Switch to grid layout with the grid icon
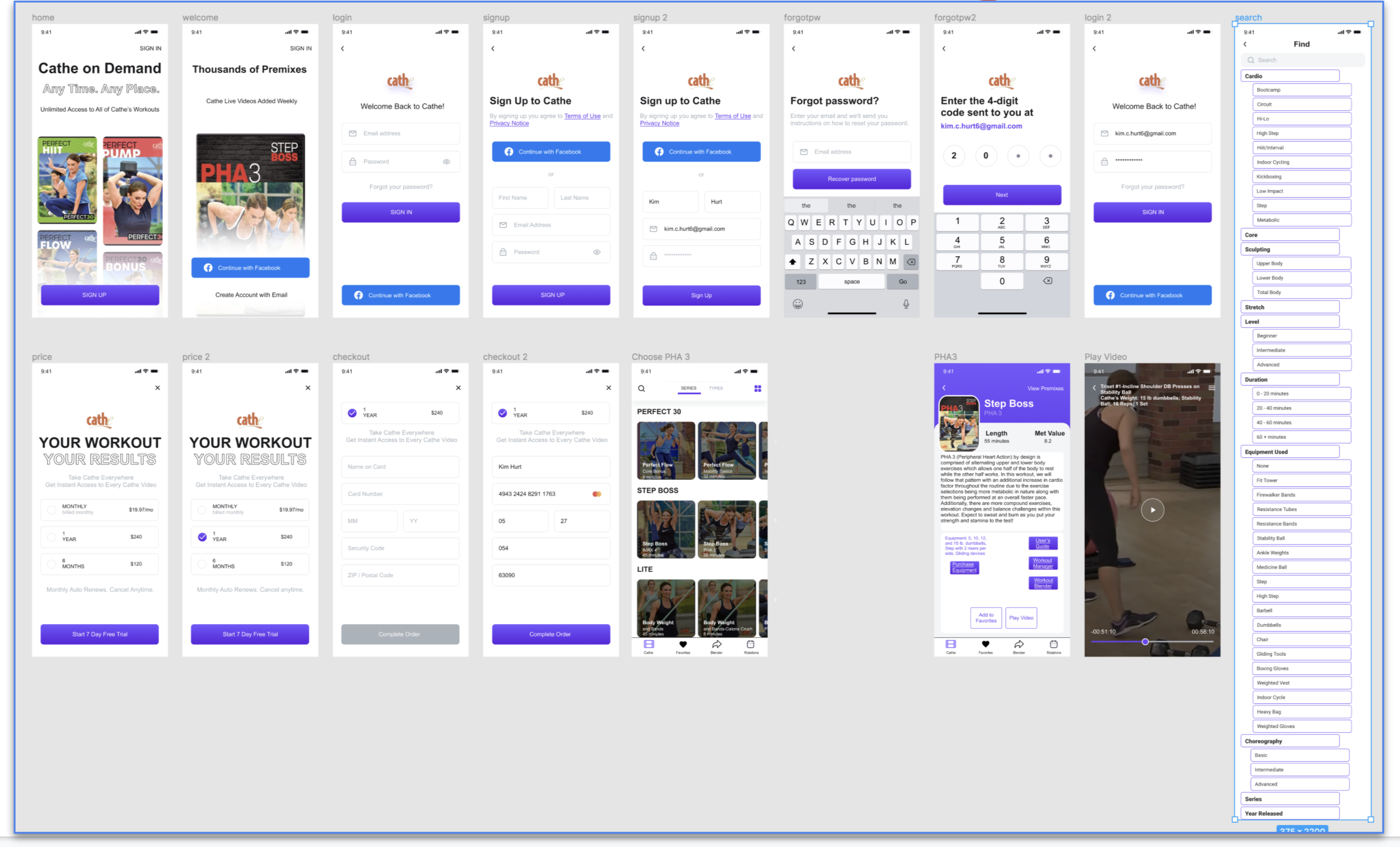Screen dimensions: 1400x847 759,388
